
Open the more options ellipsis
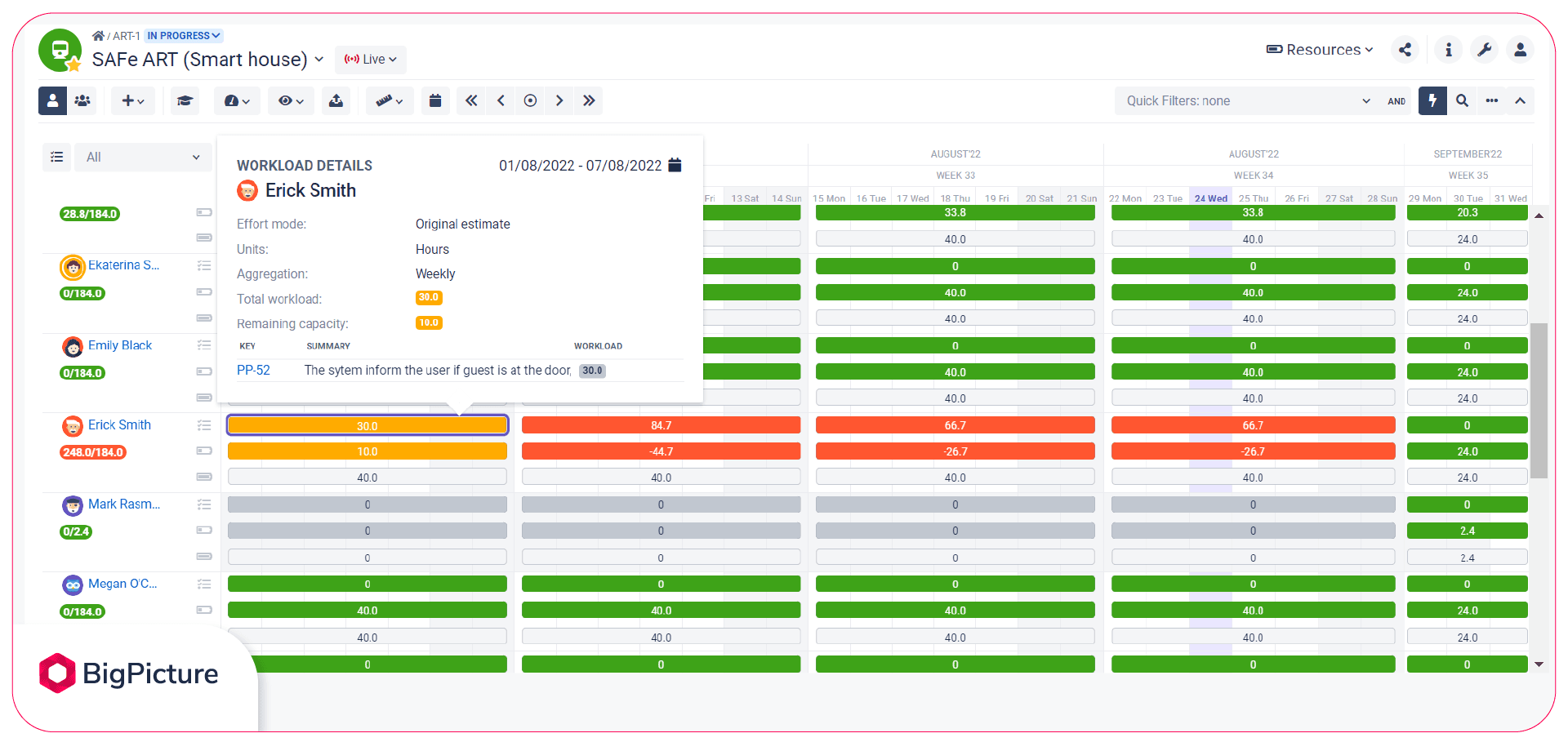point(1492,100)
